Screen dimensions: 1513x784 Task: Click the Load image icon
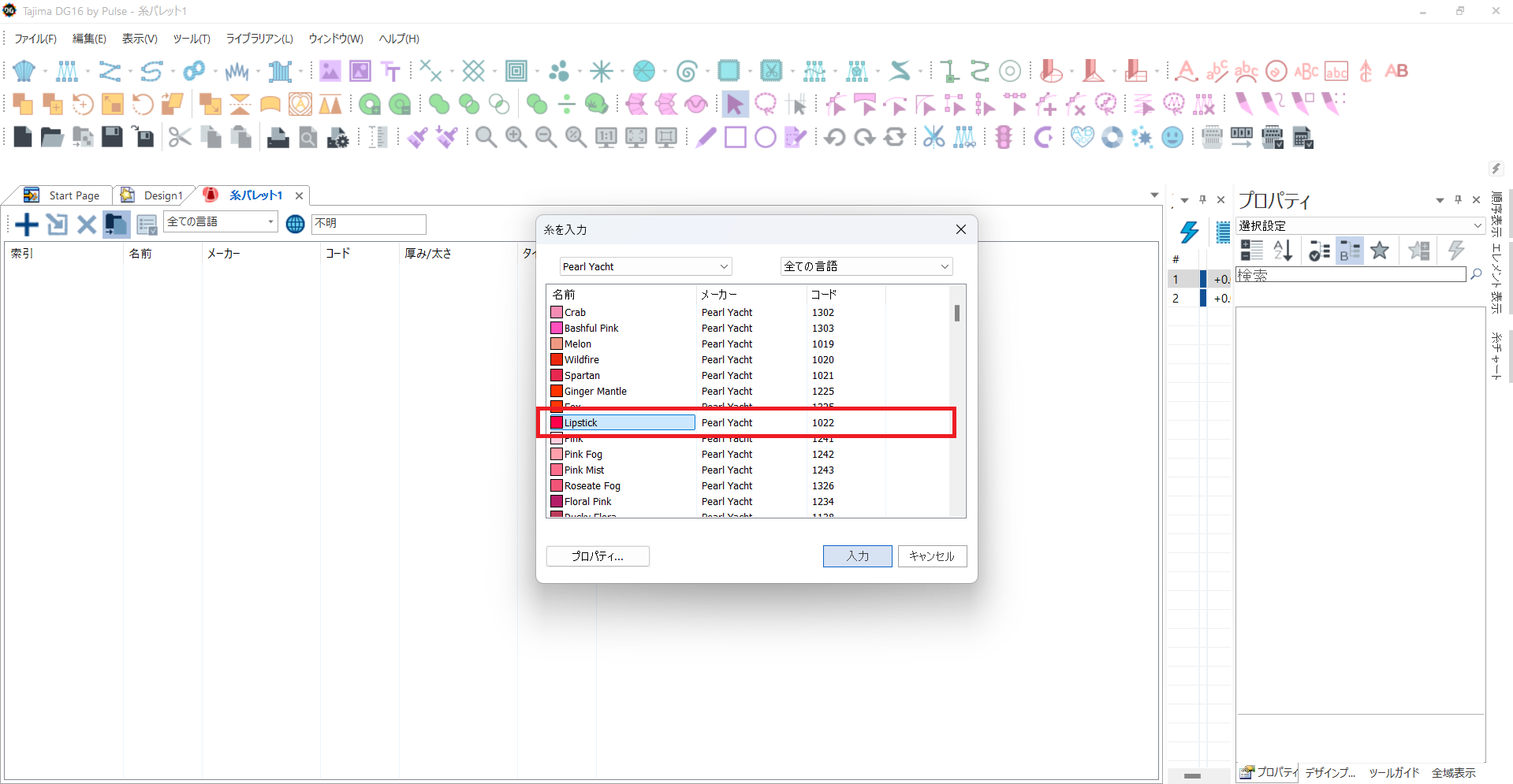pos(330,71)
